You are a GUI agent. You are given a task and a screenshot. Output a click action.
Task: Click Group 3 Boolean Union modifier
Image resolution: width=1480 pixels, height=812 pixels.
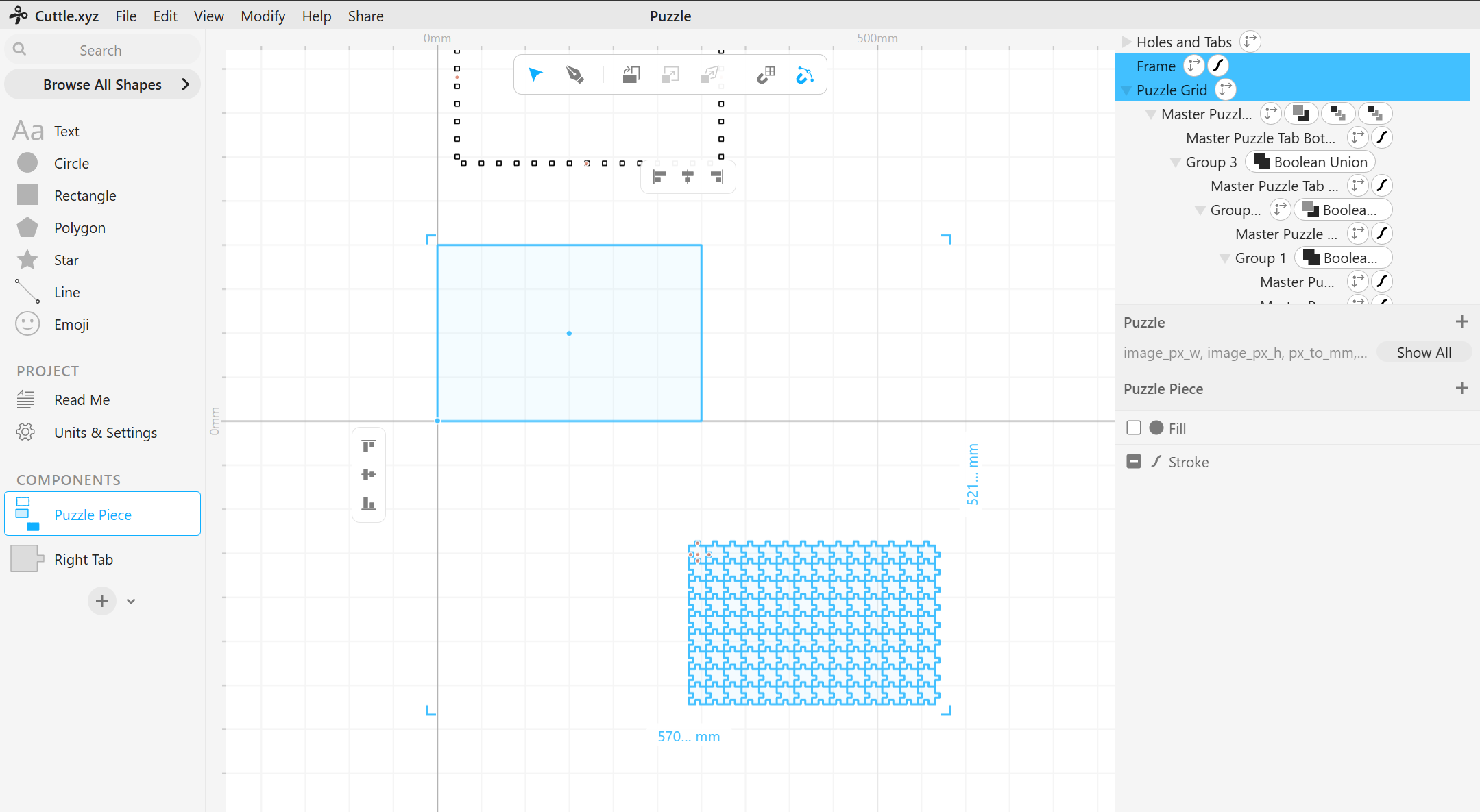1311,162
